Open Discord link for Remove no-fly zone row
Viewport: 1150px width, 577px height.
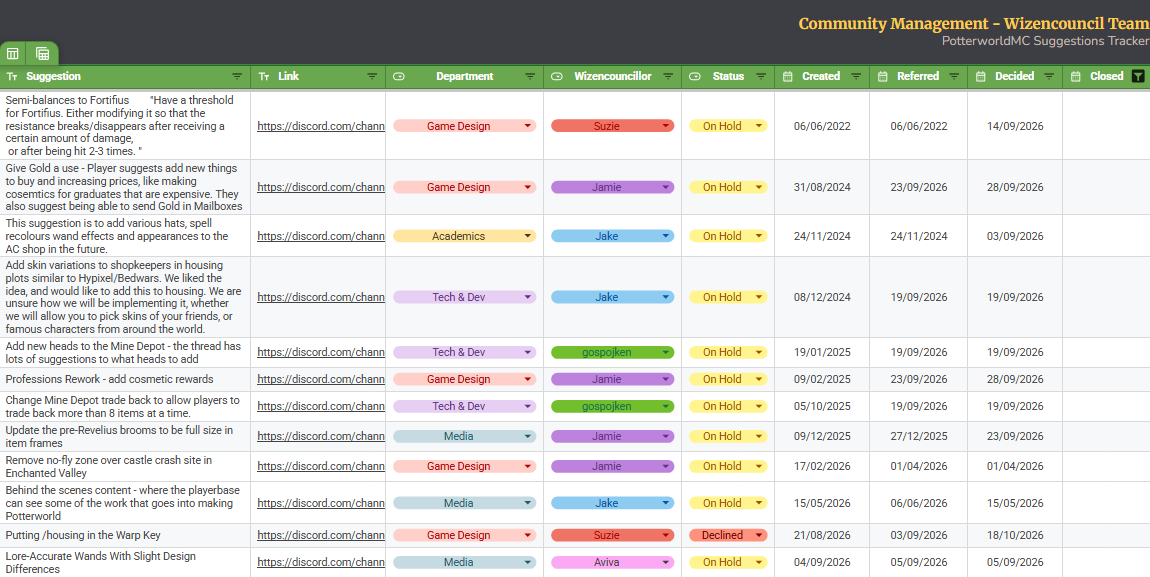point(321,466)
